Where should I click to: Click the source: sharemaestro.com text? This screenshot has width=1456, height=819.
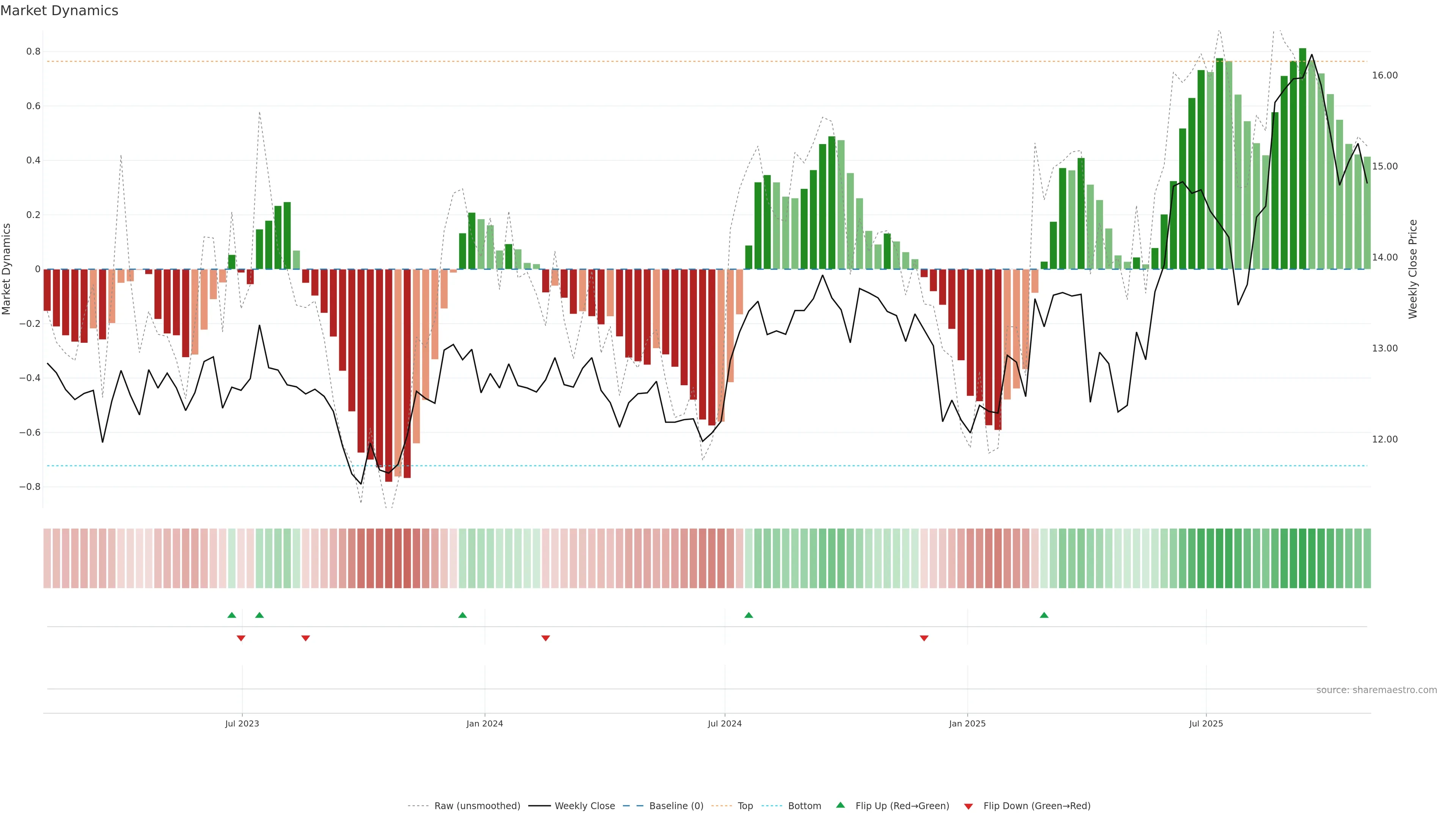coord(1376,690)
